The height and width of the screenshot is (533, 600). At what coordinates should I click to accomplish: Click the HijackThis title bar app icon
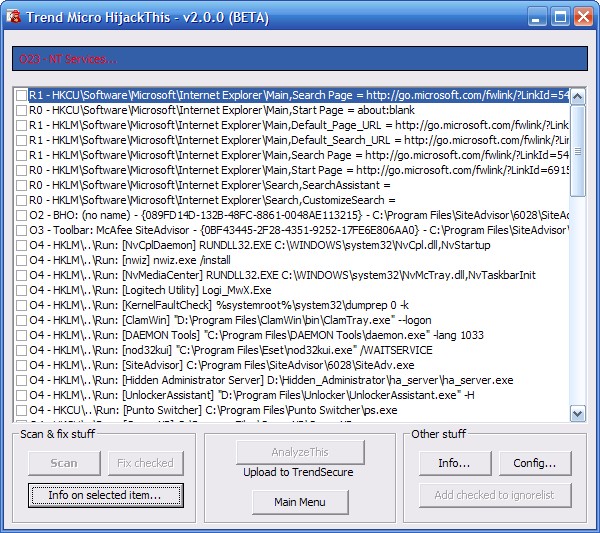(x=14, y=17)
